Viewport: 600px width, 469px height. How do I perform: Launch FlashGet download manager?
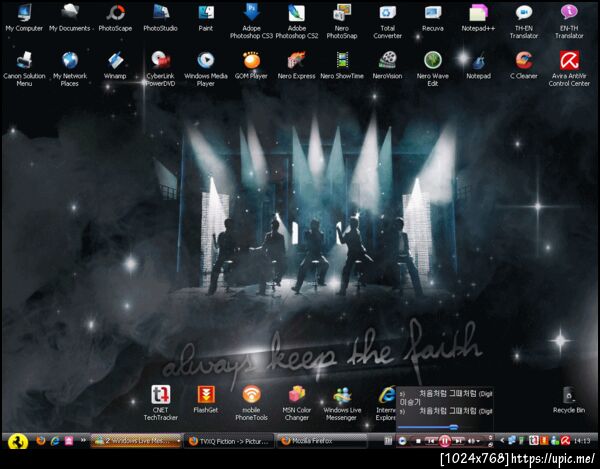206,399
